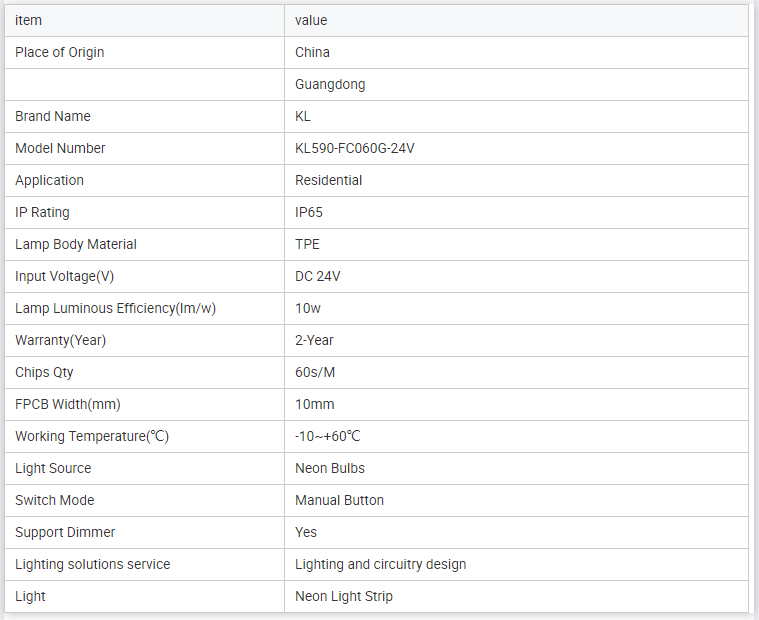Click the "10mm" FPCB width value

315,404
